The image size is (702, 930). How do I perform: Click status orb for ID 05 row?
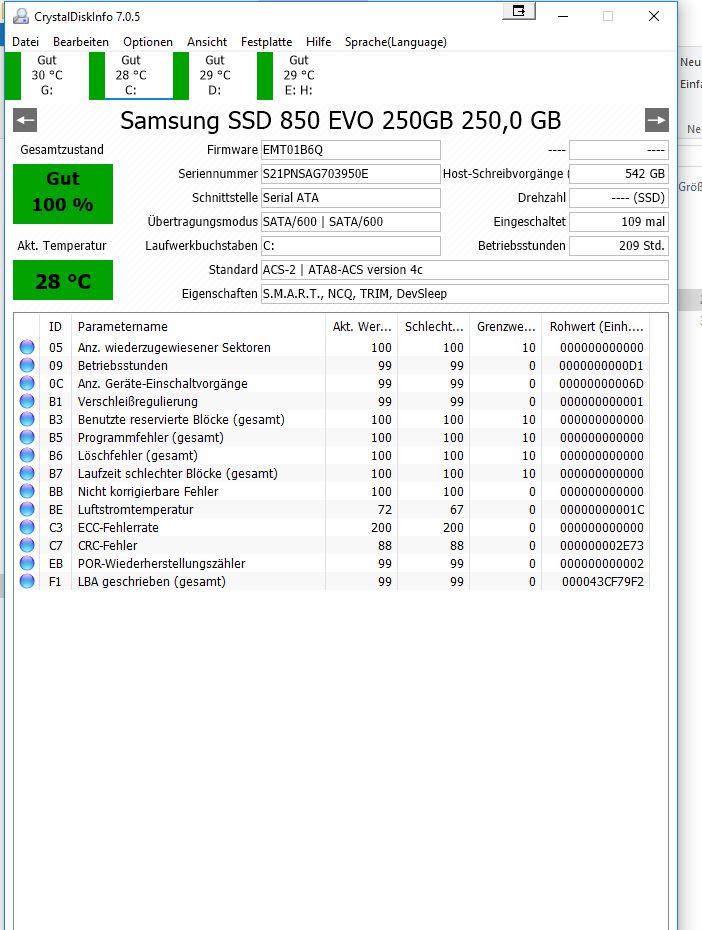pos(27,348)
